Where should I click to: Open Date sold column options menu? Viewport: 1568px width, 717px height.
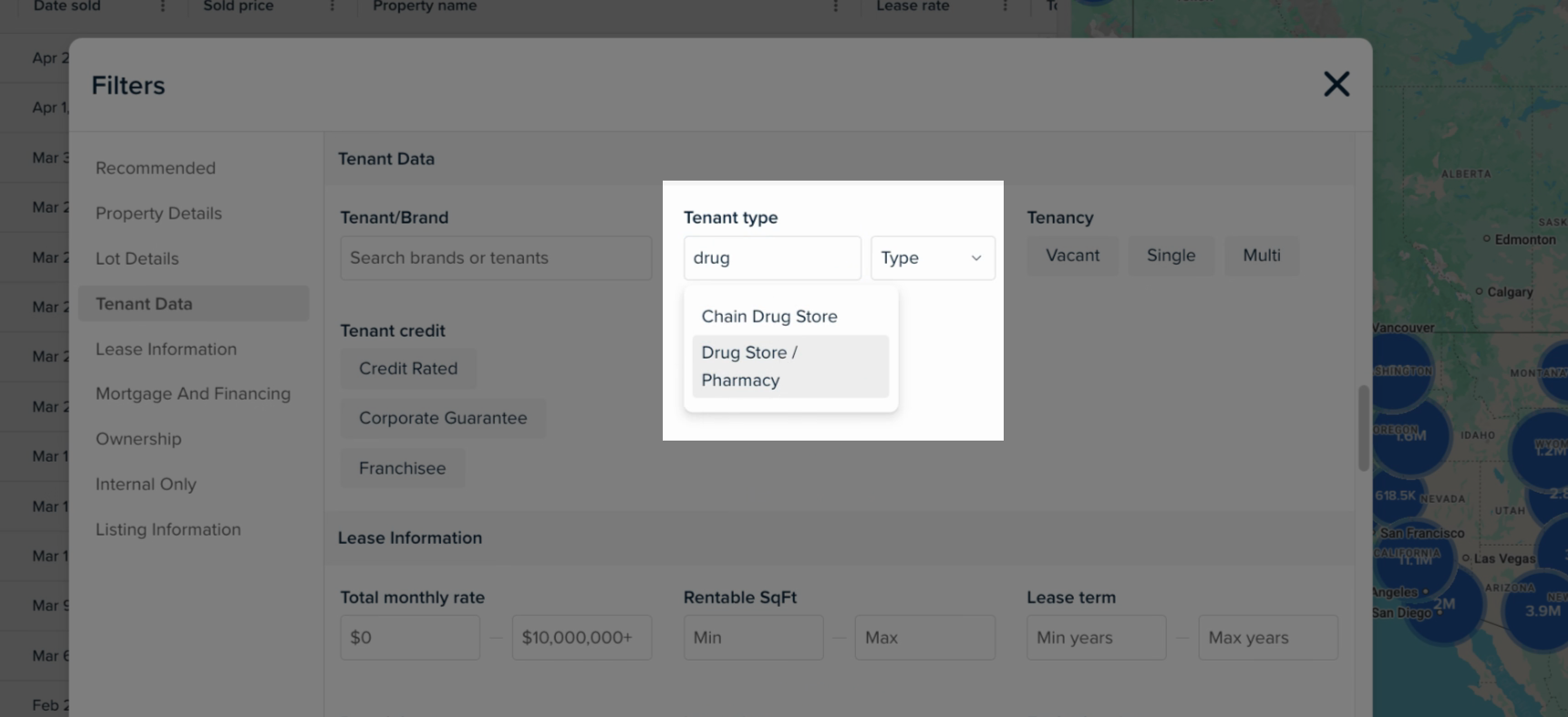point(163,6)
